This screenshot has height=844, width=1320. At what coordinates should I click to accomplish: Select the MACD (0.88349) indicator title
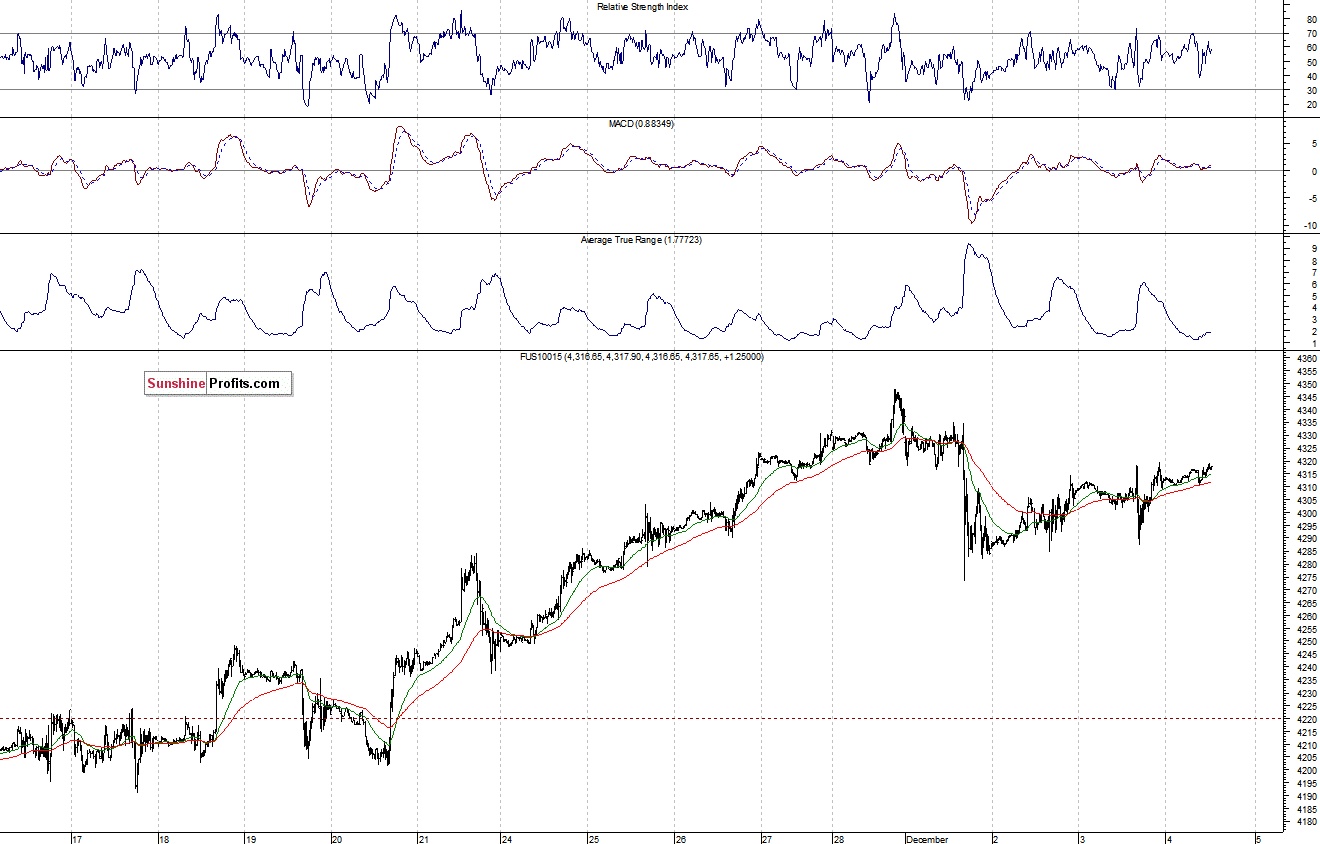(x=642, y=123)
